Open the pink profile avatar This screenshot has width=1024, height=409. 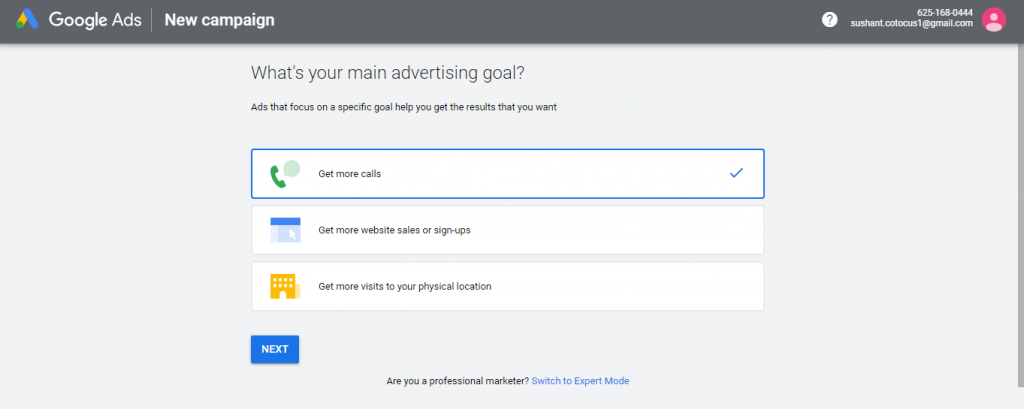point(993,20)
